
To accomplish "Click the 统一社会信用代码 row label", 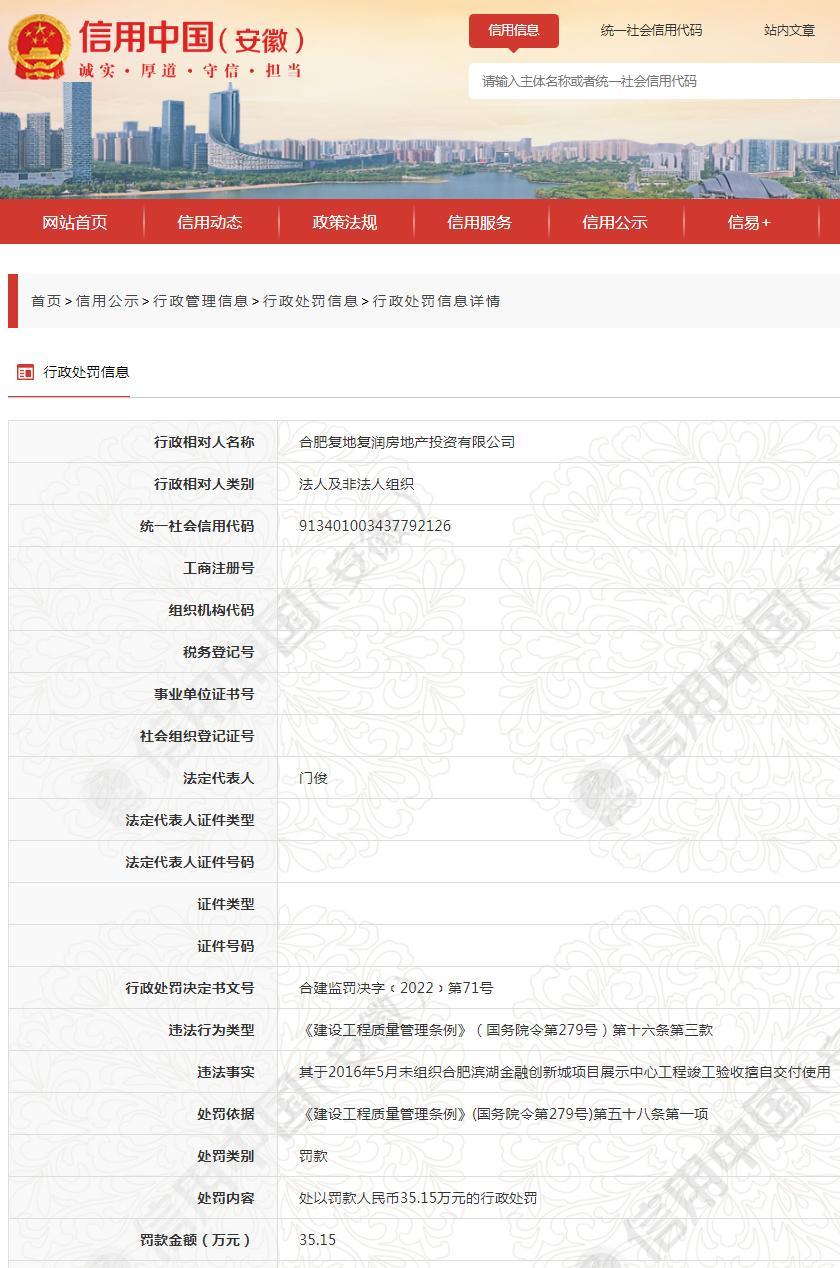I will [x=197, y=526].
